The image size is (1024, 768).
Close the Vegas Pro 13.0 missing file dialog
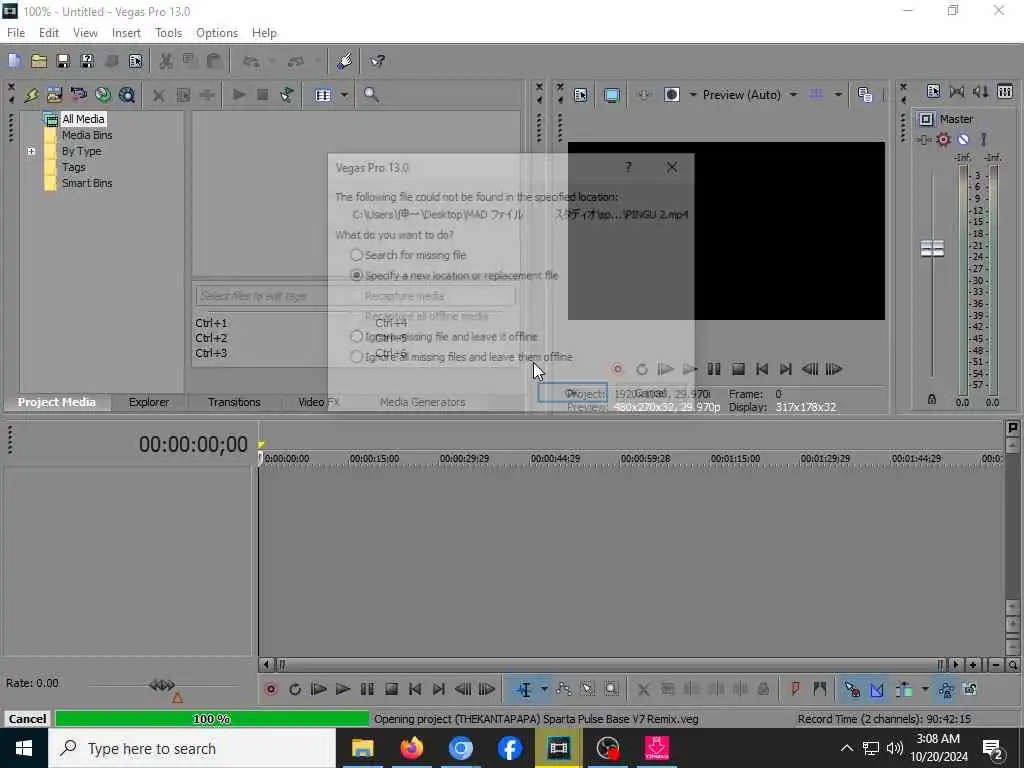coord(672,167)
